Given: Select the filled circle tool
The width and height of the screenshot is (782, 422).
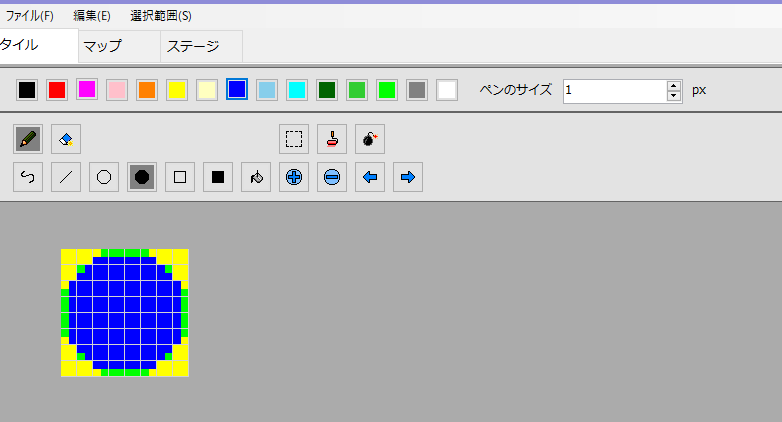Looking at the screenshot, I should [x=142, y=177].
